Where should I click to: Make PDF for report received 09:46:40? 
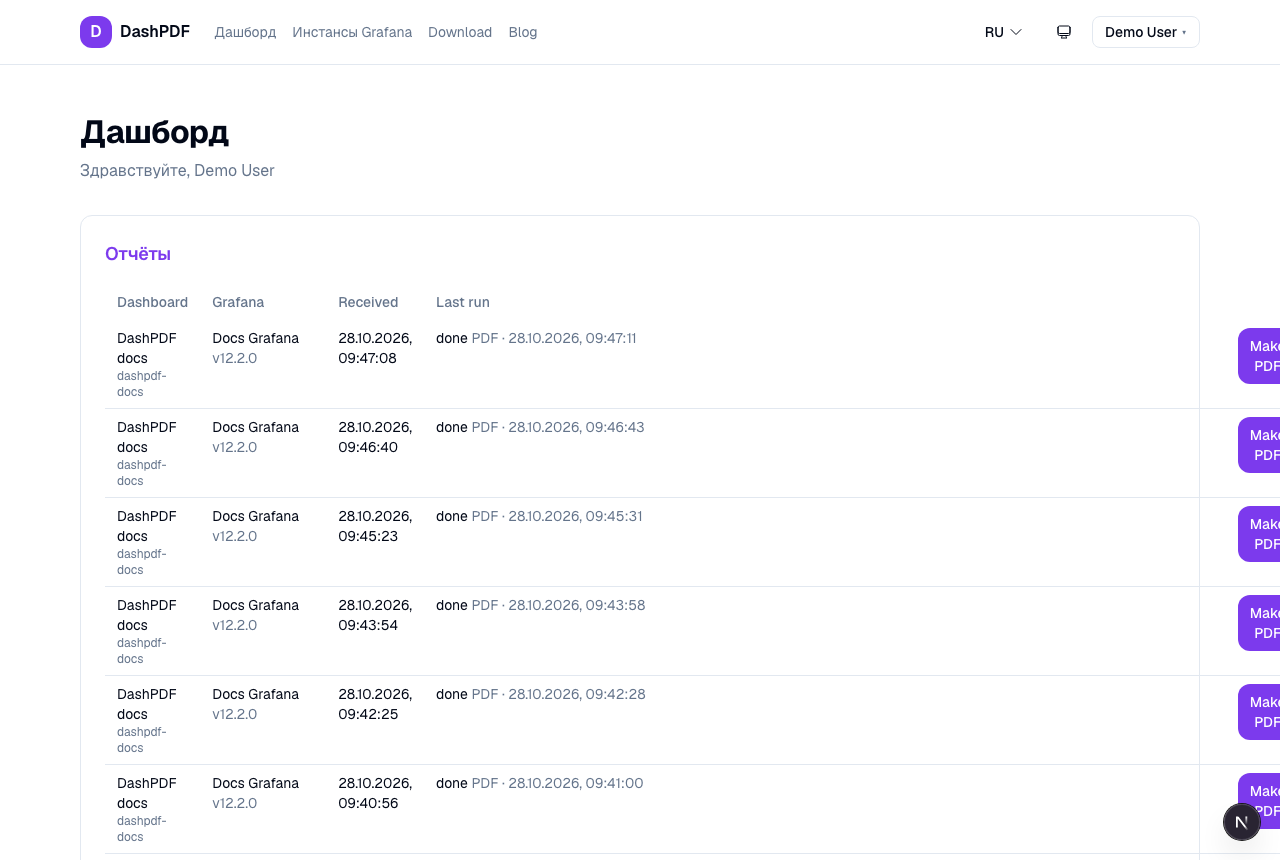1259,445
